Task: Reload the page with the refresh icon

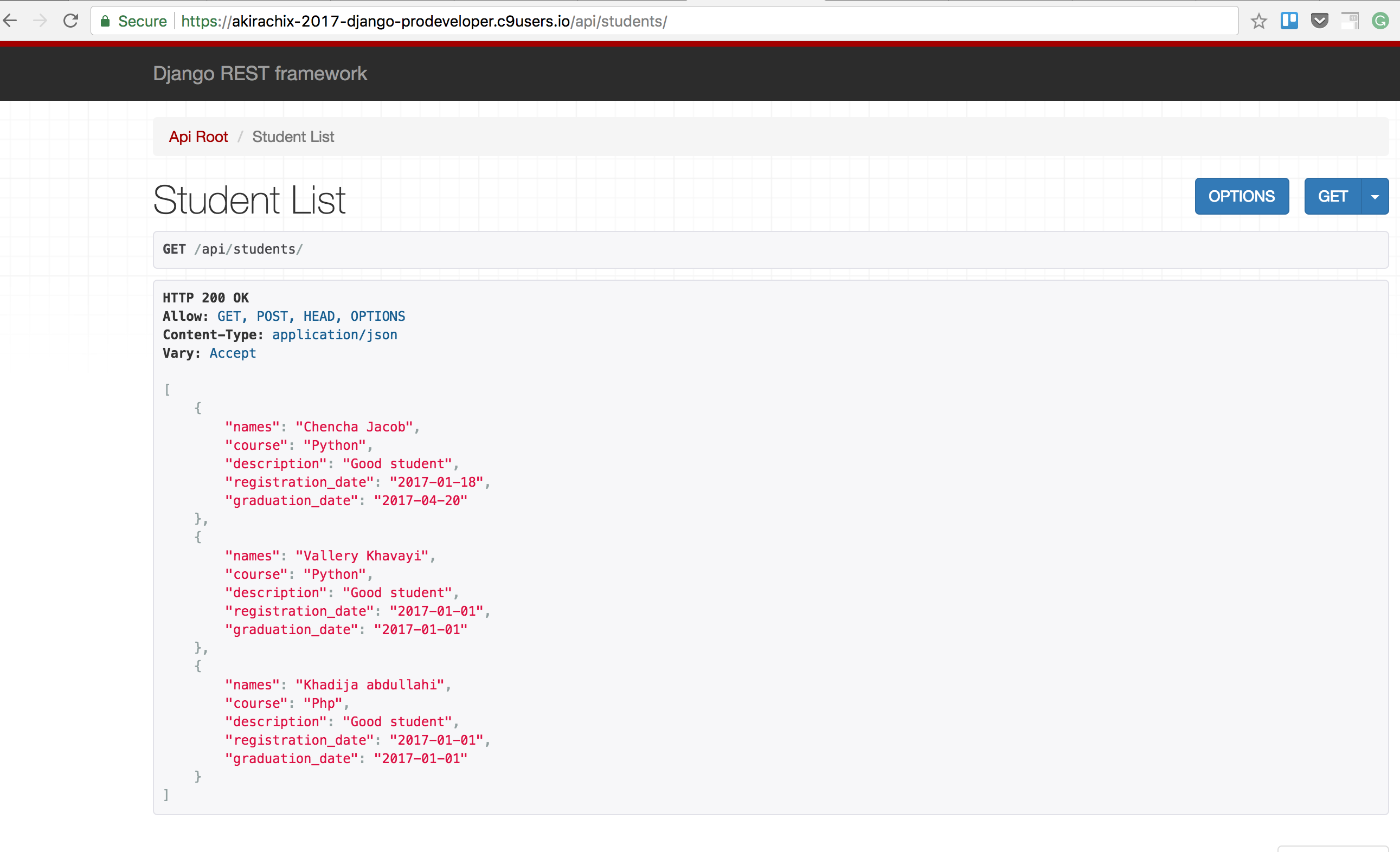Action: tap(70, 21)
